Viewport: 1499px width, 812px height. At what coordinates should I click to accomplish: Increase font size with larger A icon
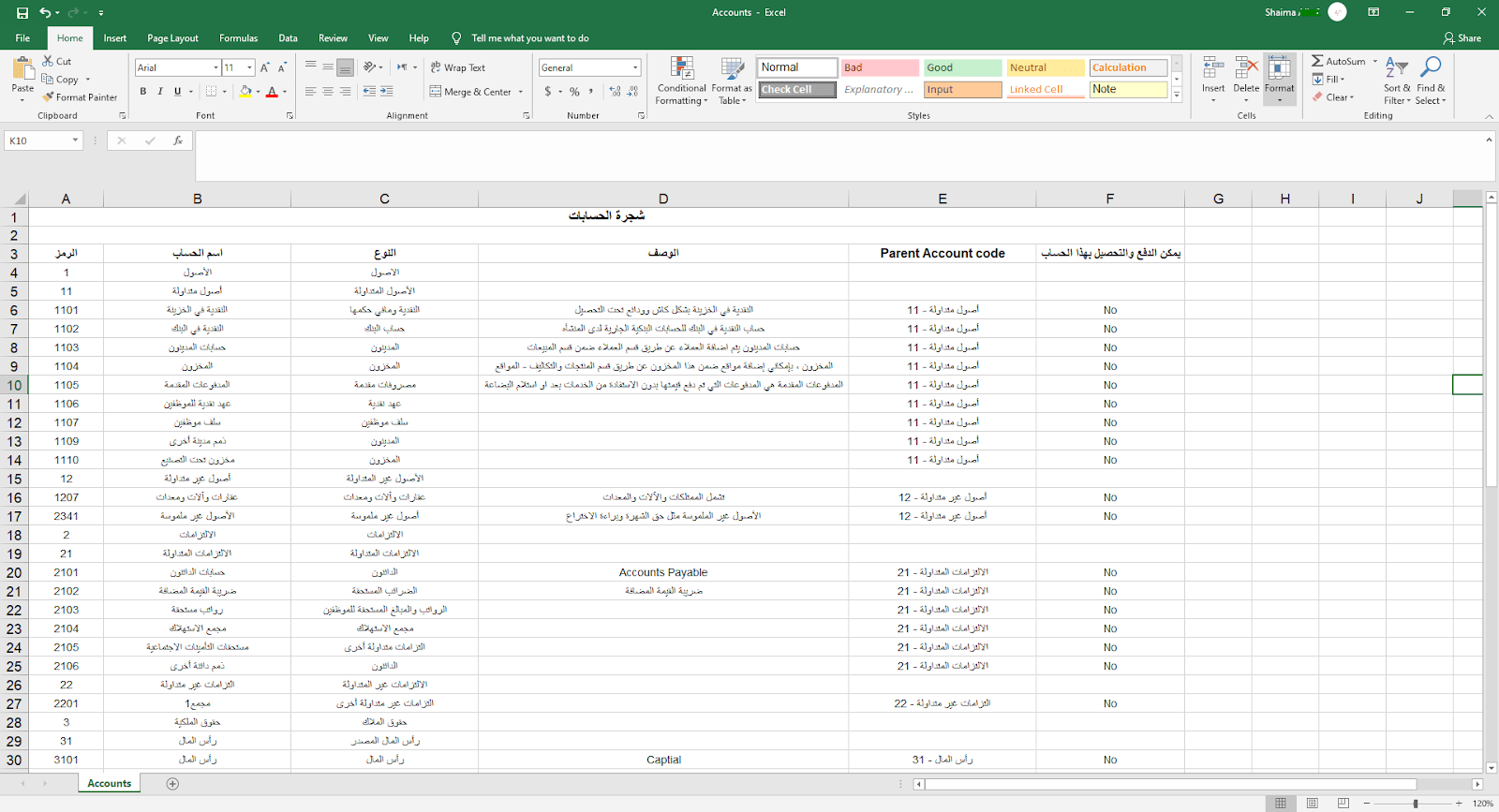(265, 67)
